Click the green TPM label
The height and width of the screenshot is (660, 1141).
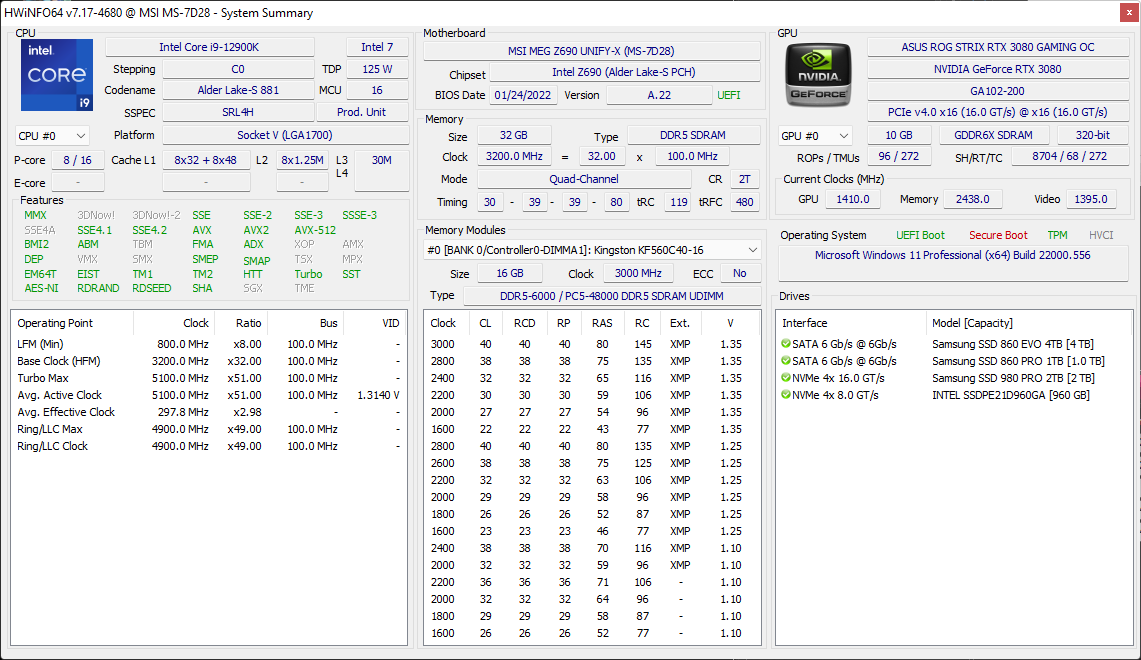[1057, 235]
